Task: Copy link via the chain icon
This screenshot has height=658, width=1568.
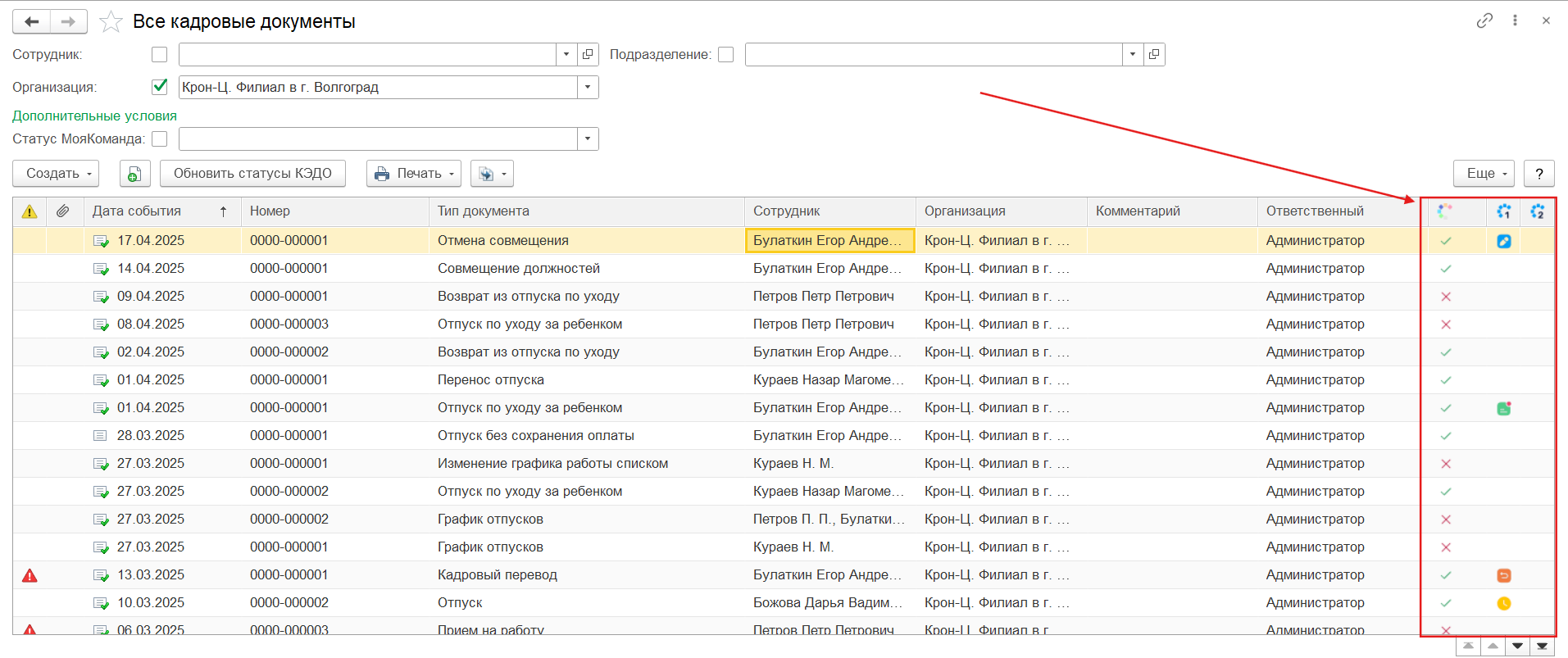Action: [x=1484, y=21]
